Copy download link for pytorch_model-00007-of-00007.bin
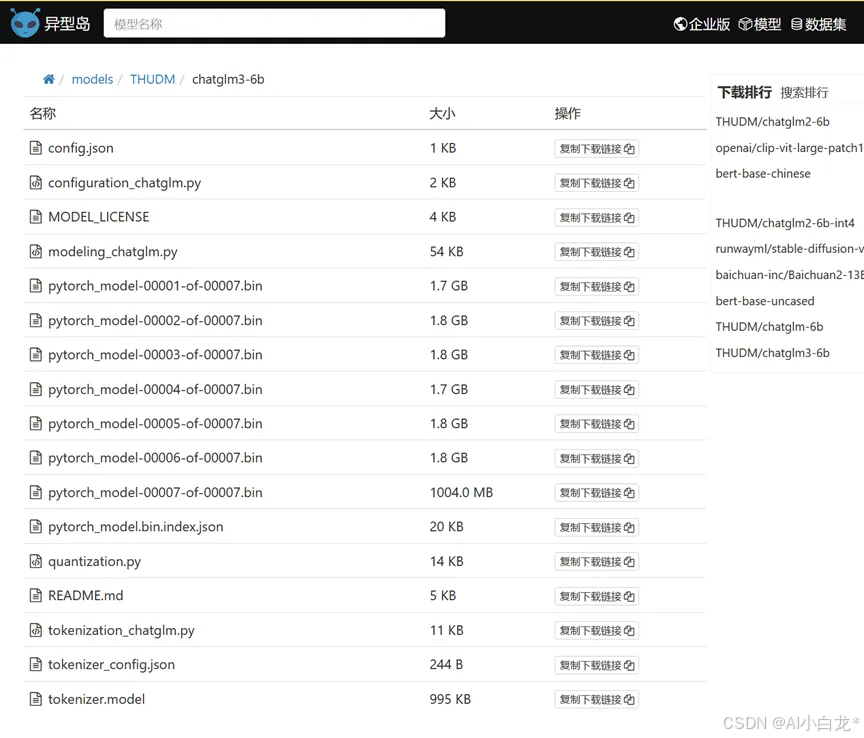The image size is (864, 738). click(597, 493)
